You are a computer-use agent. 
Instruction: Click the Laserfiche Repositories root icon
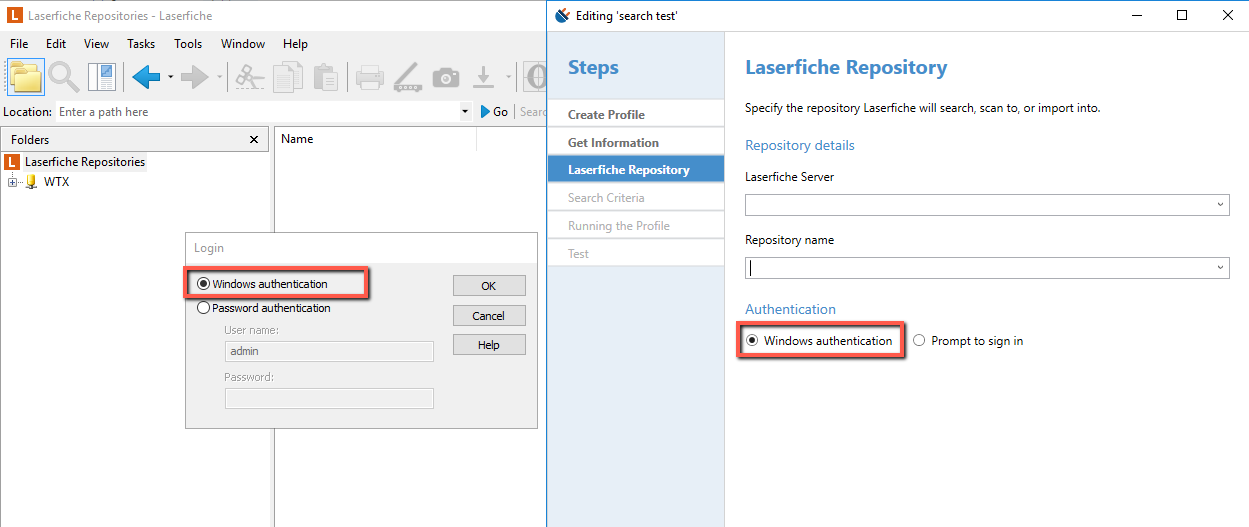click(x=12, y=162)
